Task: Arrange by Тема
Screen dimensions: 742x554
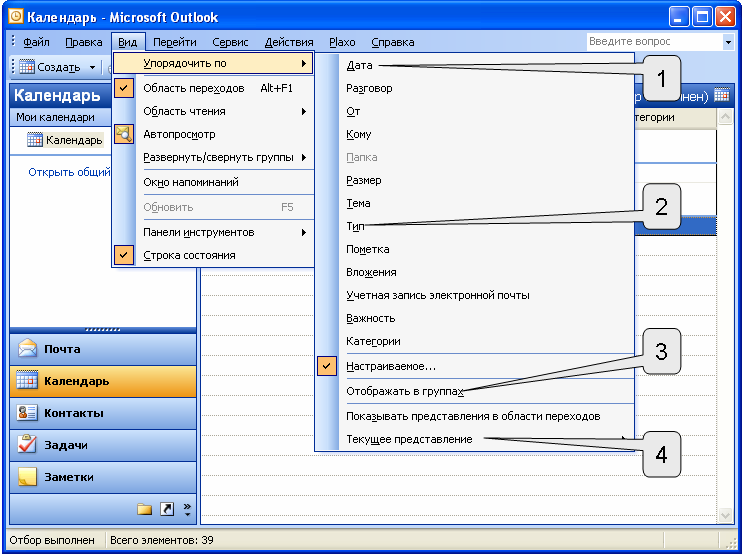Action: (x=358, y=203)
